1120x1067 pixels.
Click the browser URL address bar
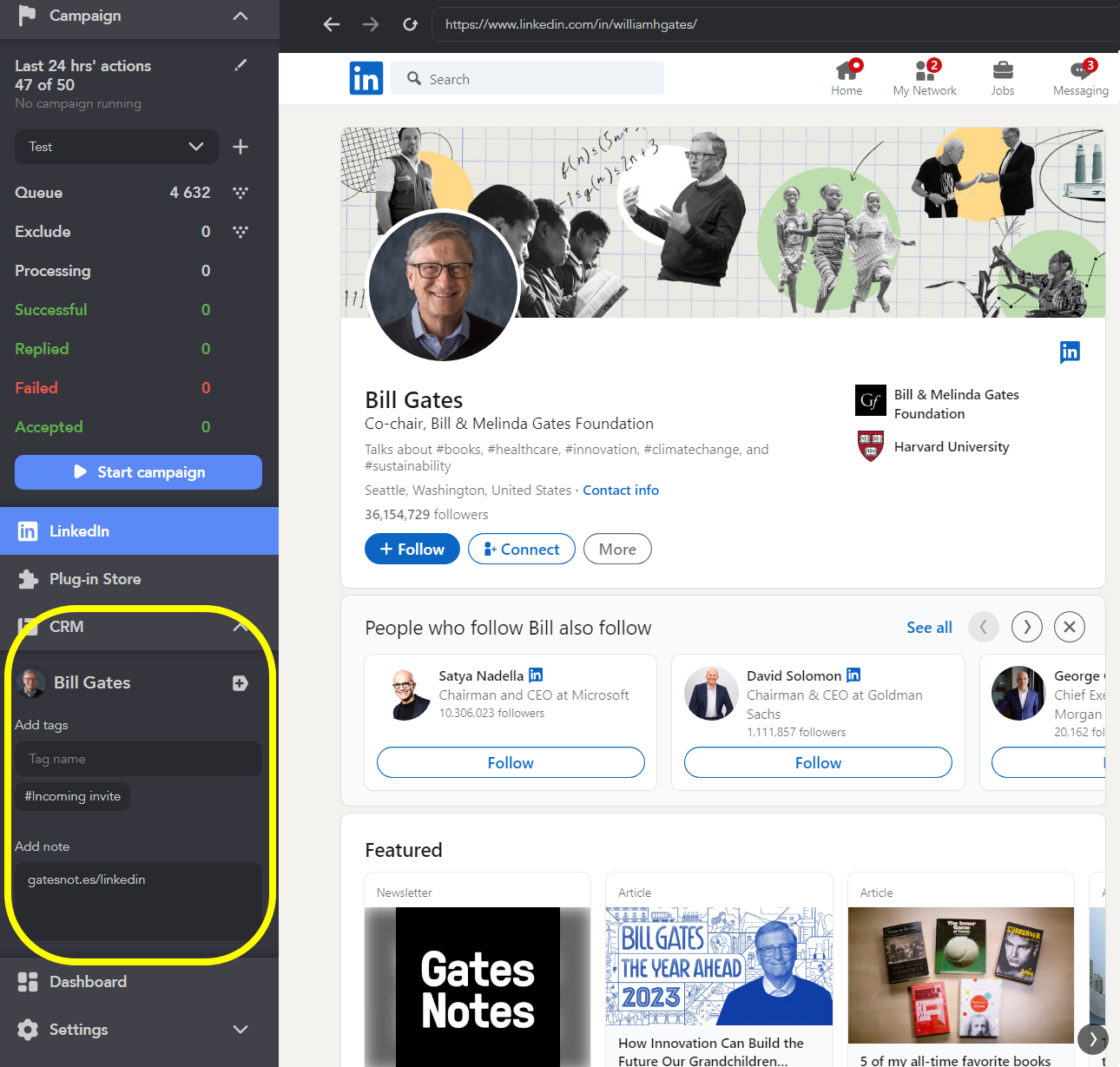(775, 24)
